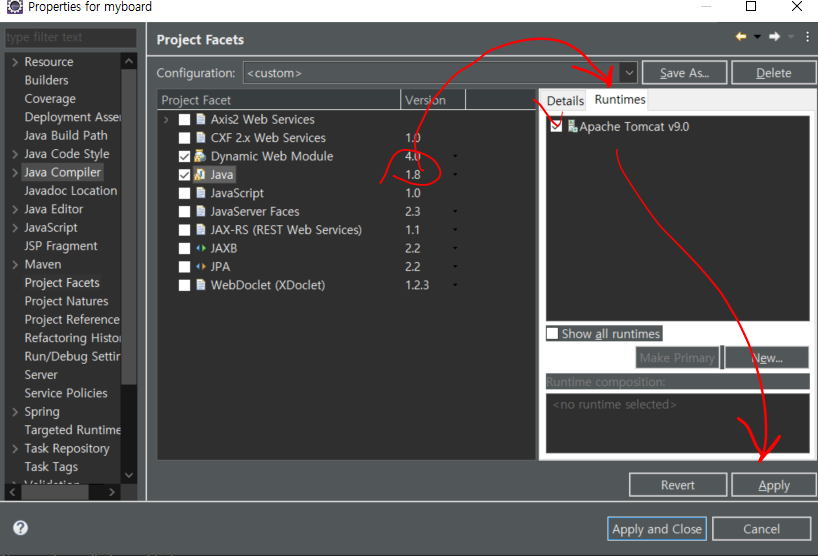The width and height of the screenshot is (818, 556).
Task: Check the JAXB facet checkbox
Action: [x=184, y=248]
